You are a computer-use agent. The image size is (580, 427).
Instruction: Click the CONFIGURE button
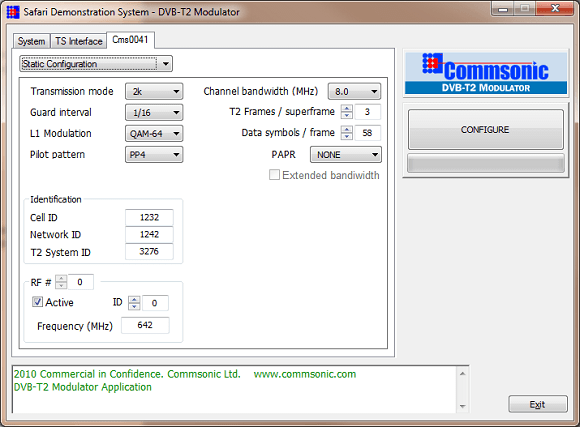pyautogui.click(x=485, y=130)
